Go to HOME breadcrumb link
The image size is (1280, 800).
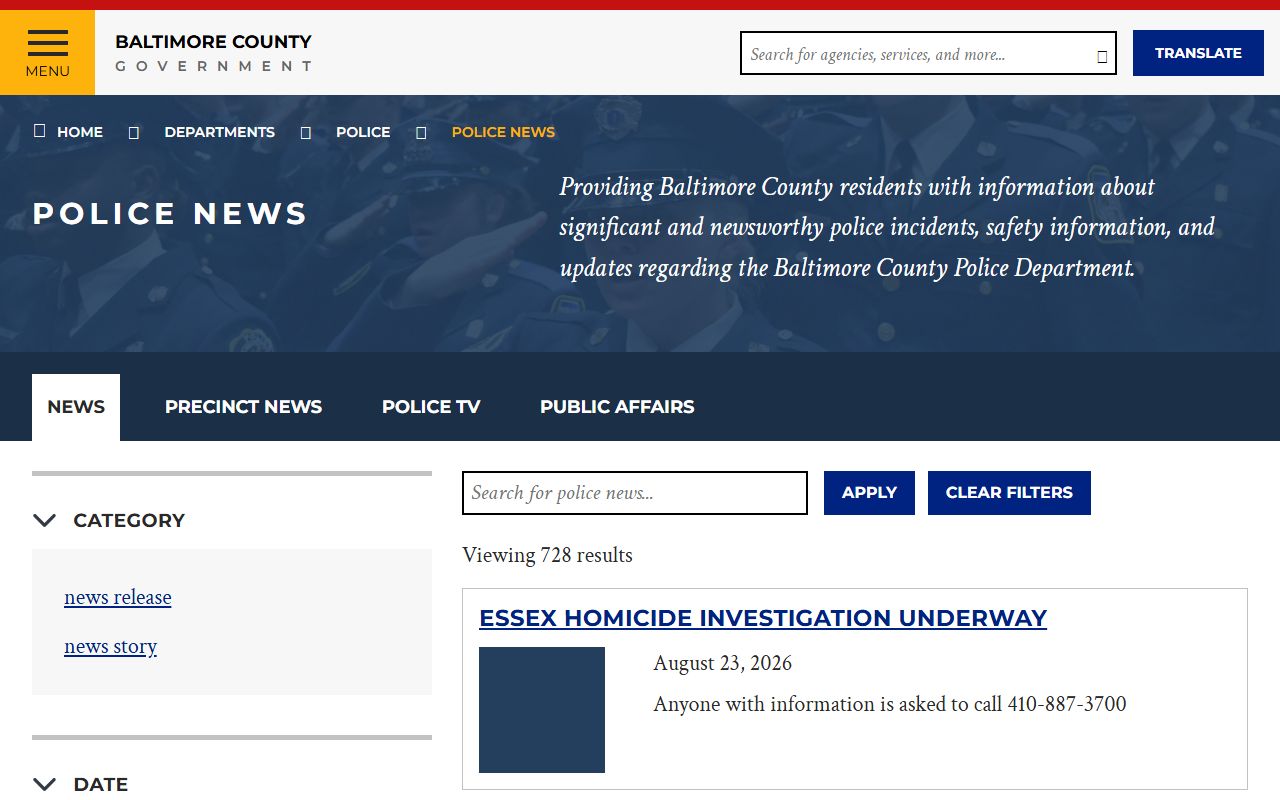click(x=80, y=132)
